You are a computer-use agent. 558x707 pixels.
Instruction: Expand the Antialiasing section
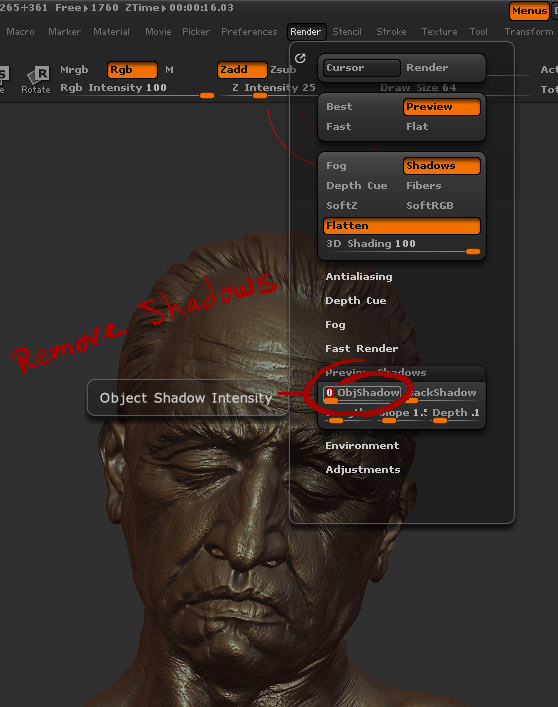click(x=359, y=276)
